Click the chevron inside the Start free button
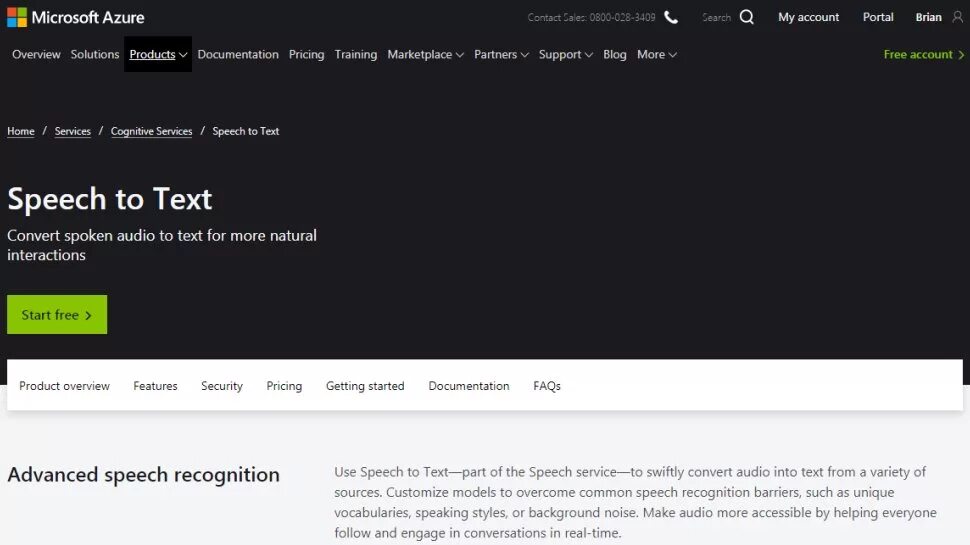This screenshot has width=970, height=545. click(x=88, y=315)
